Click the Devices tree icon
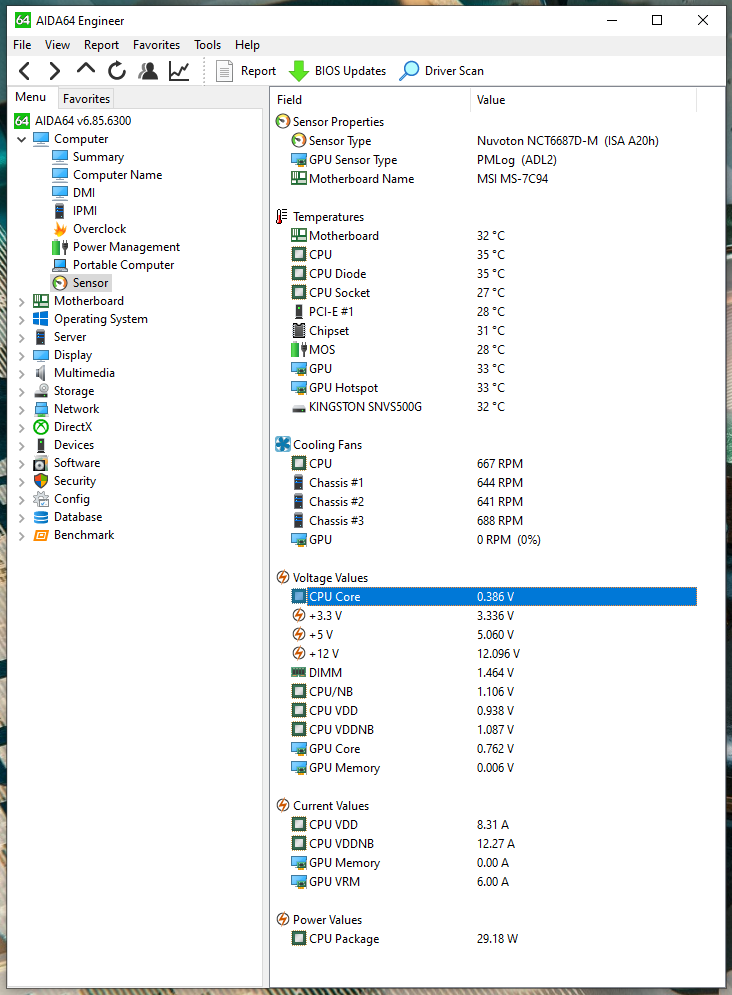 point(41,445)
